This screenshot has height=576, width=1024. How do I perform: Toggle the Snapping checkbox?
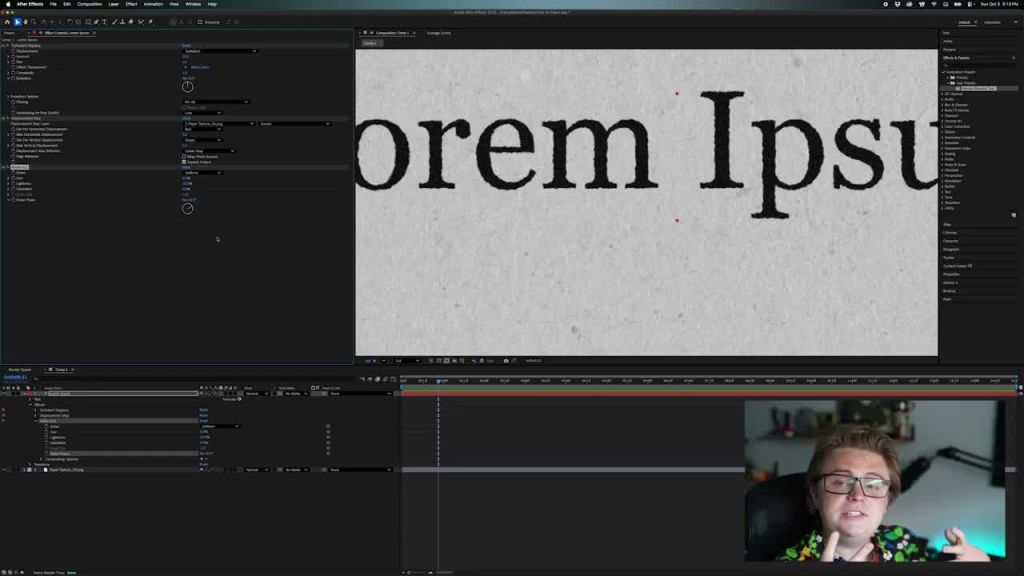pyautogui.click(x=200, y=22)
